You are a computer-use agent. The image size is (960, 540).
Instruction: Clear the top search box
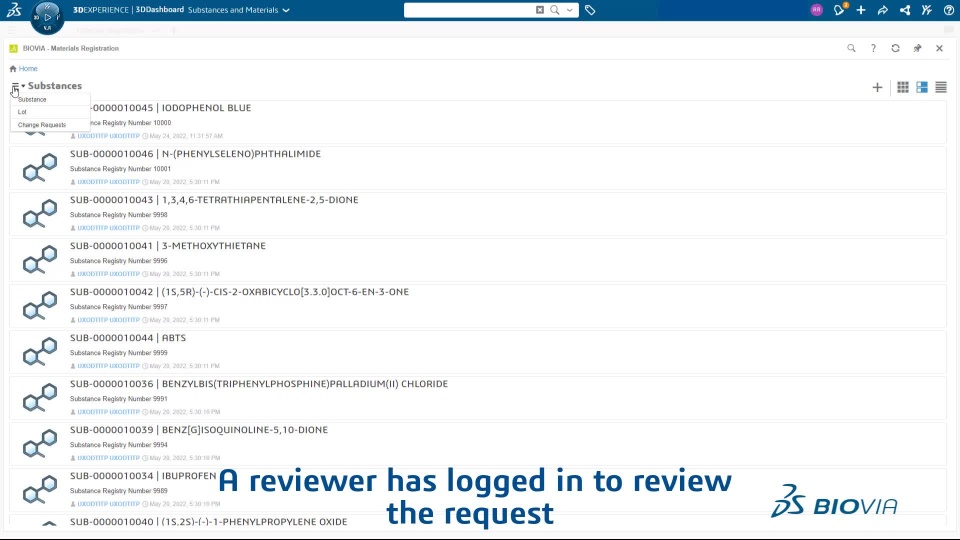539,10
